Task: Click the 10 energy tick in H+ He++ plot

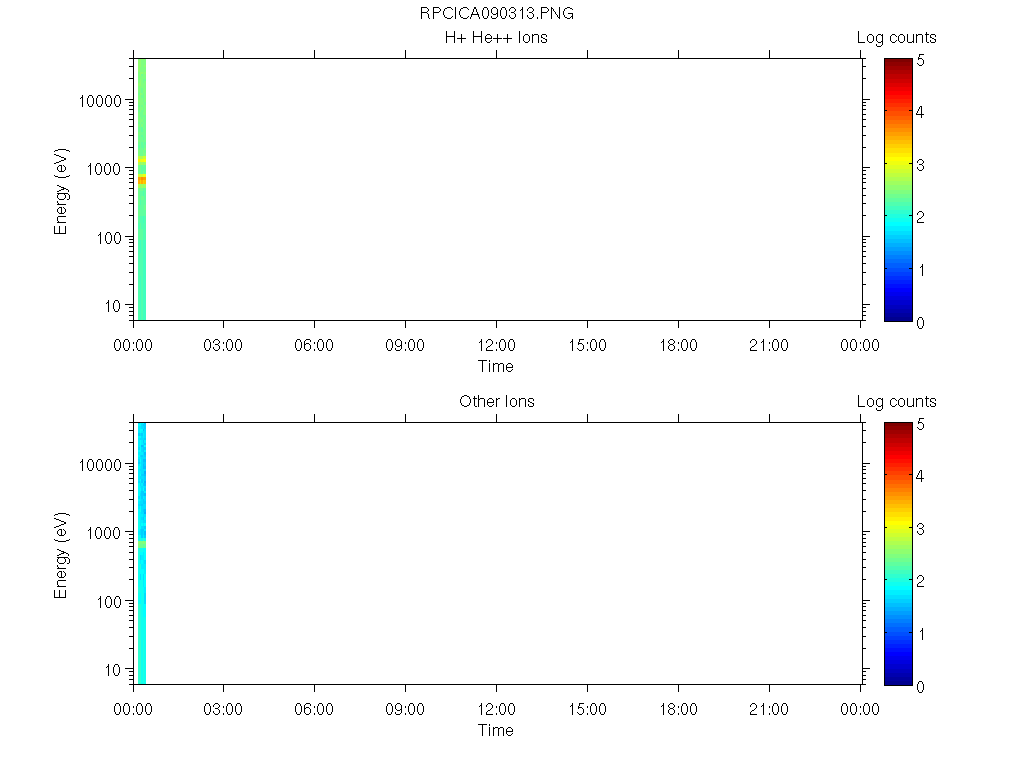Action: pyautogui.click(x=113, y=306)
